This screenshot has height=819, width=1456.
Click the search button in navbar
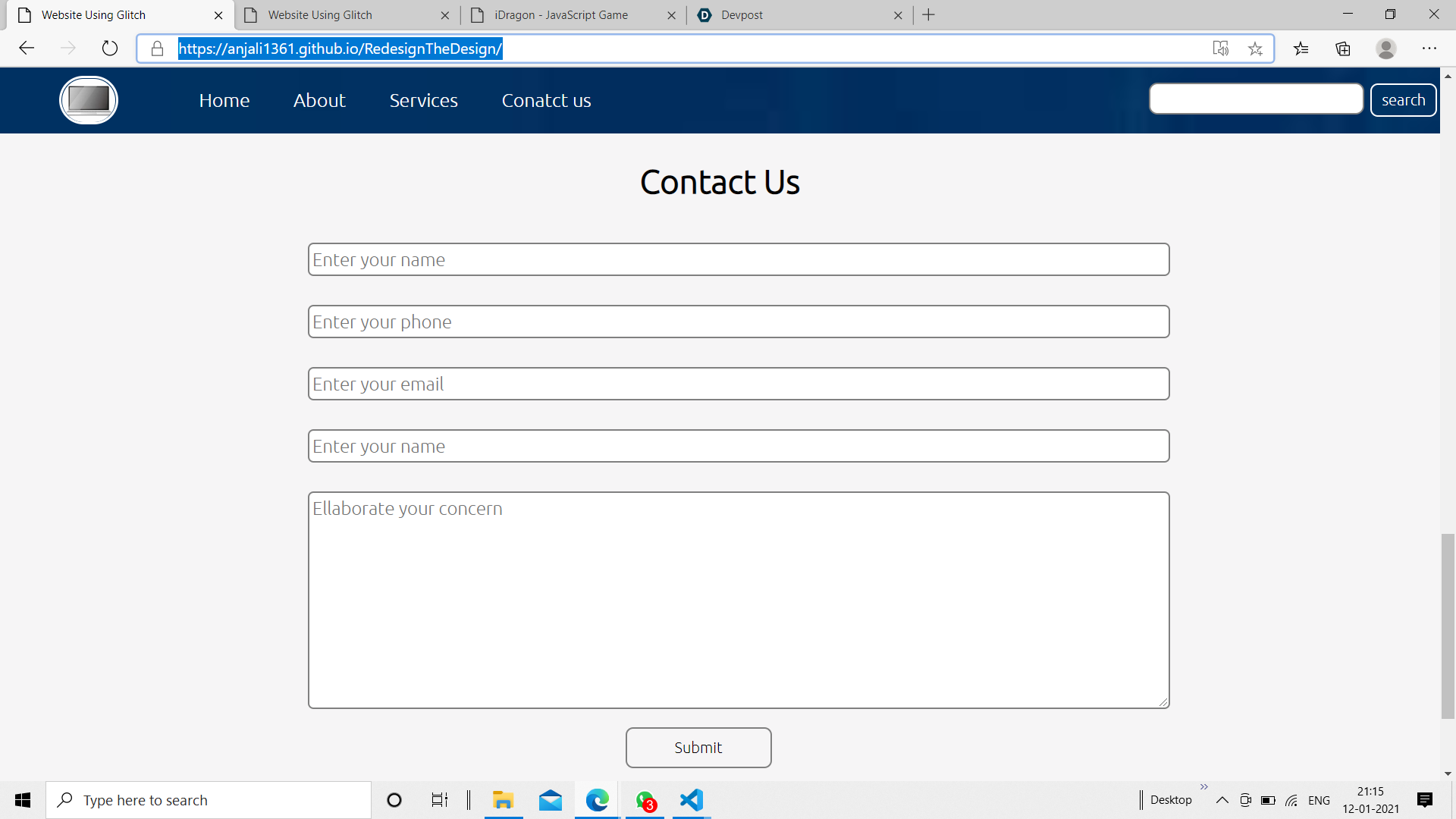point(1403,100)
